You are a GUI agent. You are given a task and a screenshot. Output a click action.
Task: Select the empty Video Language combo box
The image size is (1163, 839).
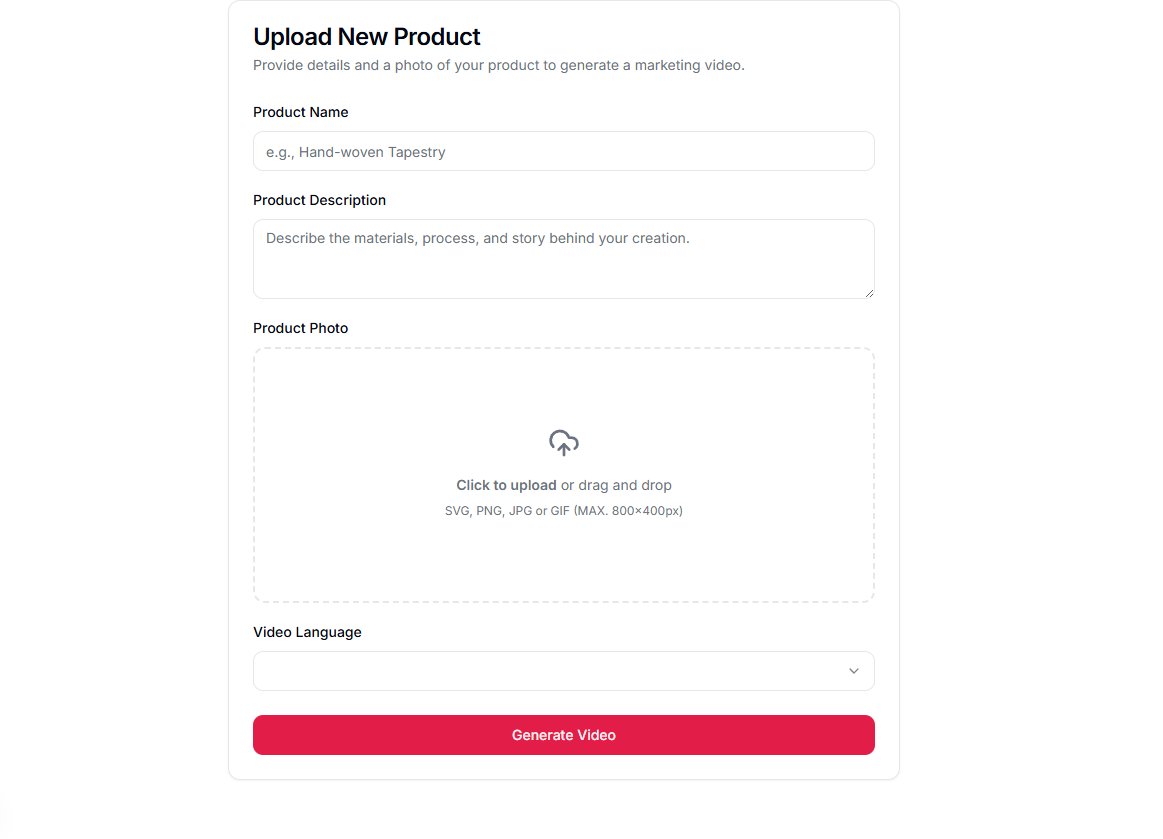click(x=540, y=671)
